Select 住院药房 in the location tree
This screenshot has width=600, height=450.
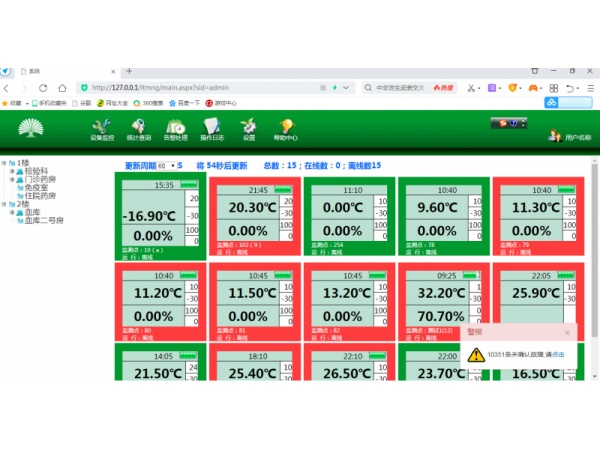click(41, 195)
